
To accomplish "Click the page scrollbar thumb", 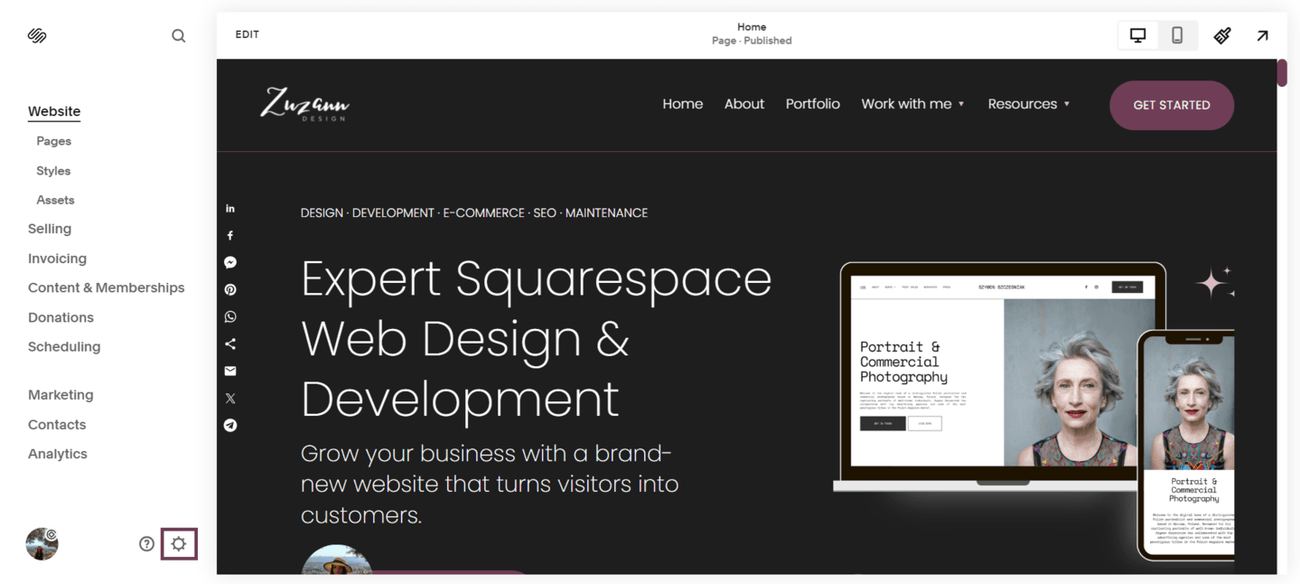I will (1282, 73).
